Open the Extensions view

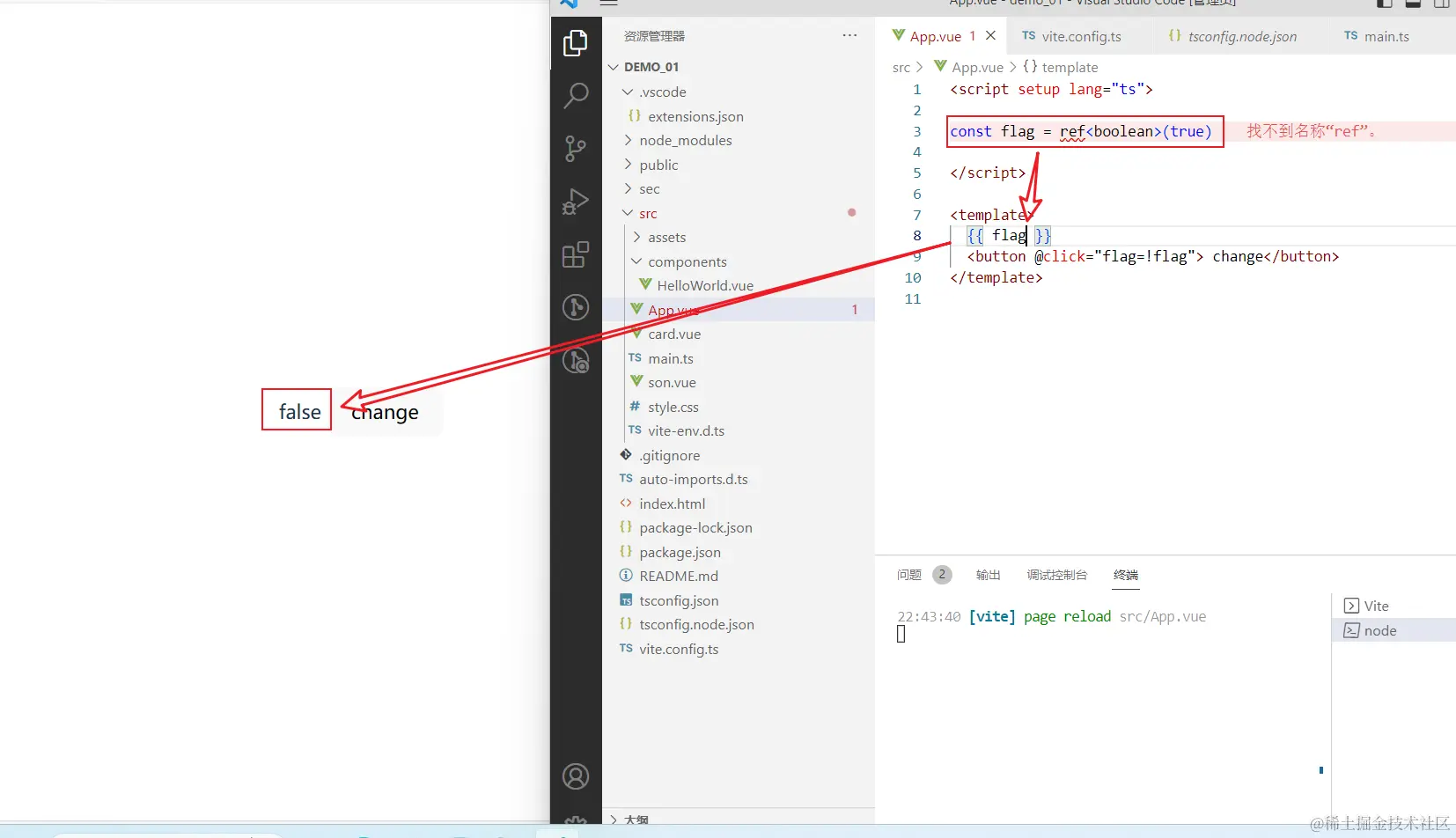[576, 255]
